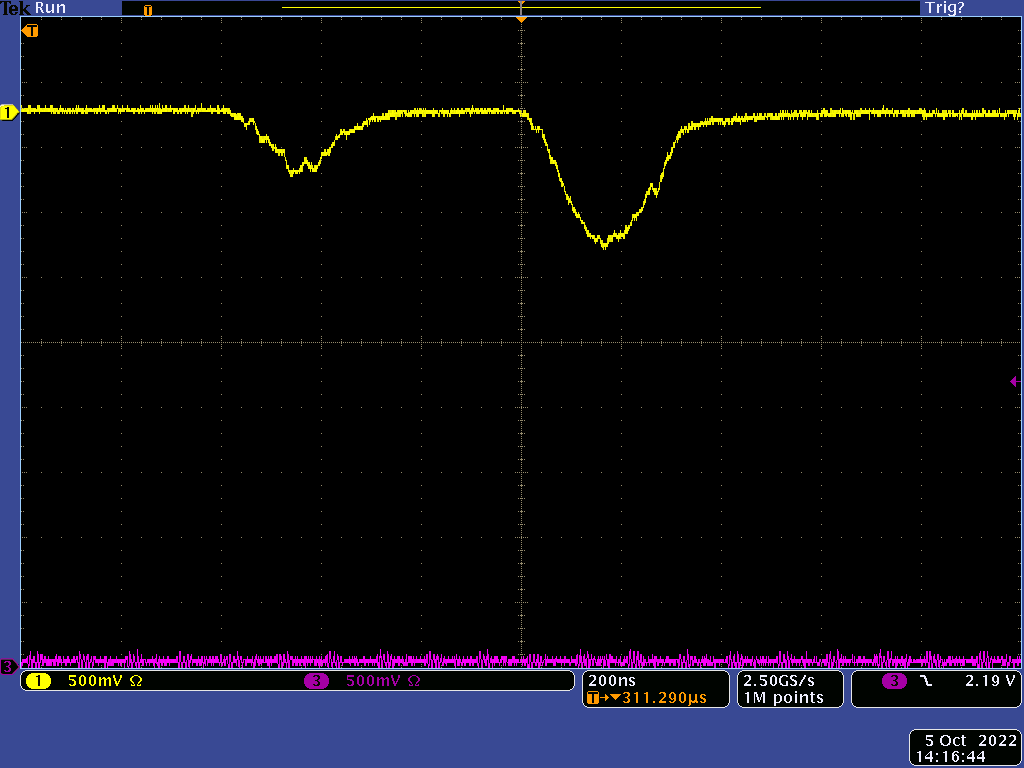1024x768 pixels.
Task: Click the magenta trigger source 3 badge
Action: pos(894,681)
